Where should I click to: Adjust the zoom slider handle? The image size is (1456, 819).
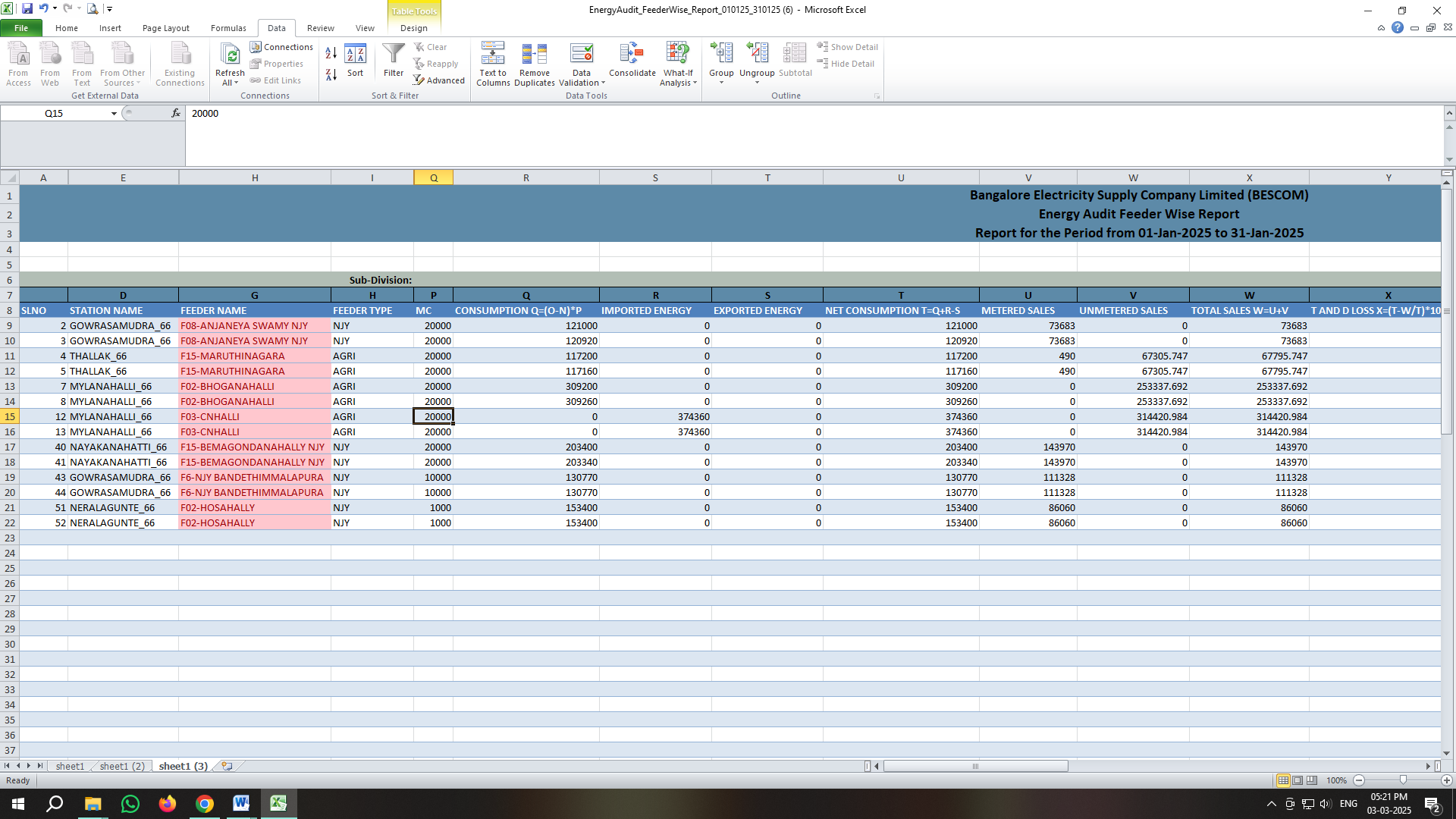pyautogui.click(x=1403, y=780)
